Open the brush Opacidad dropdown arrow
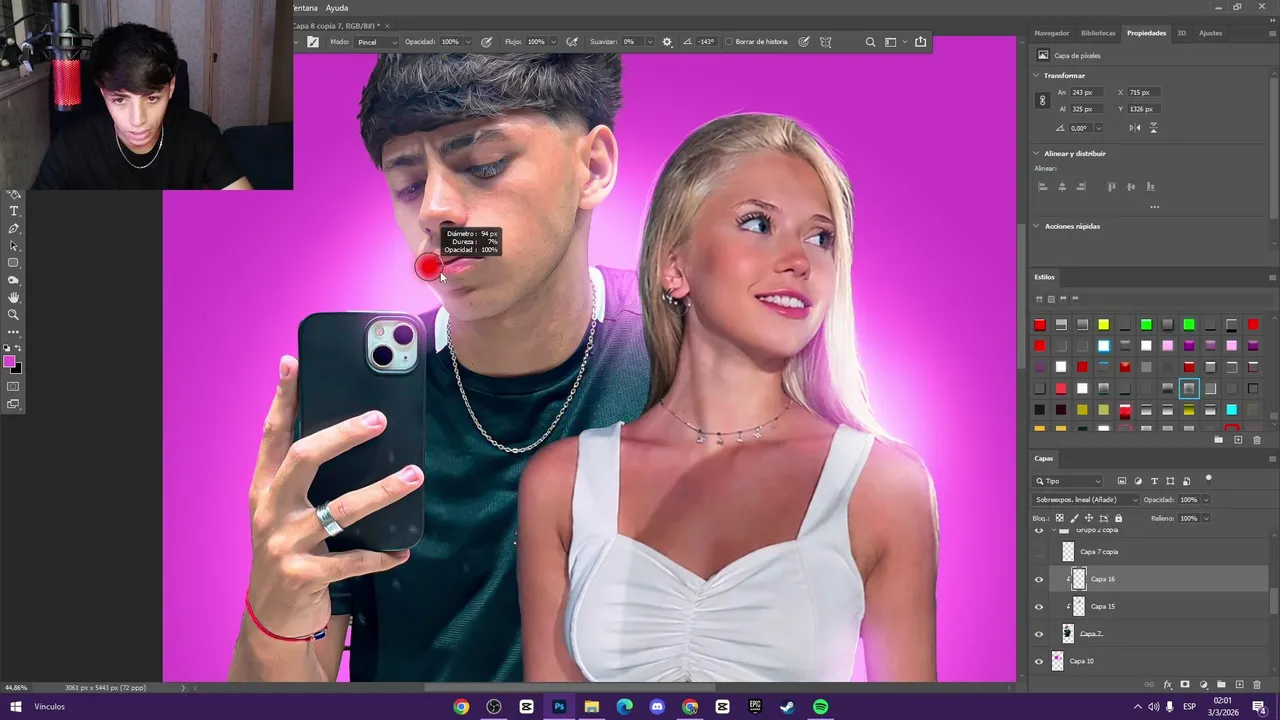The width and height of the screenshot is (1280, 720). pos(468,42)
